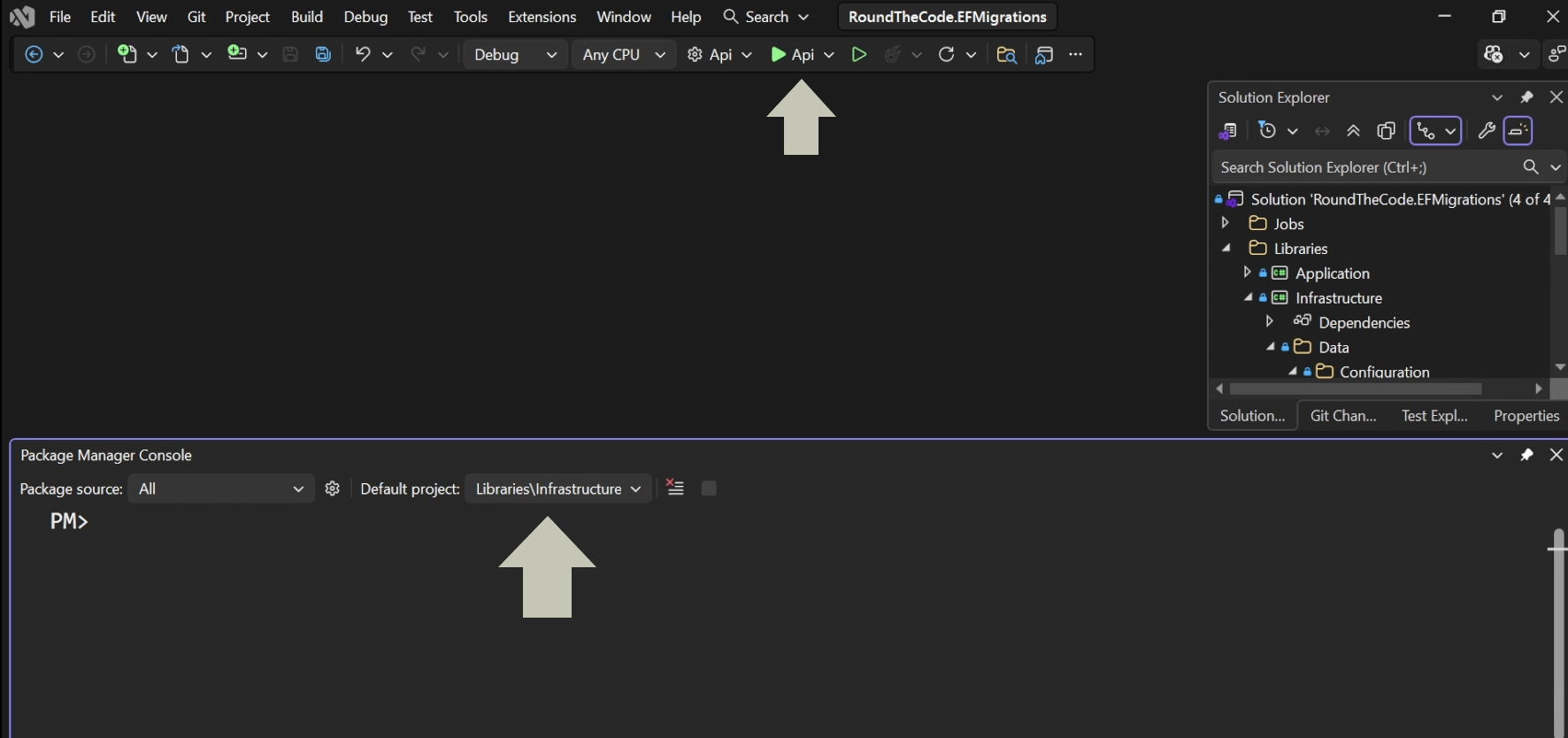Start Without Debugging using outlined play icon
Screen dimensions: 1568x738
(858, 55)
